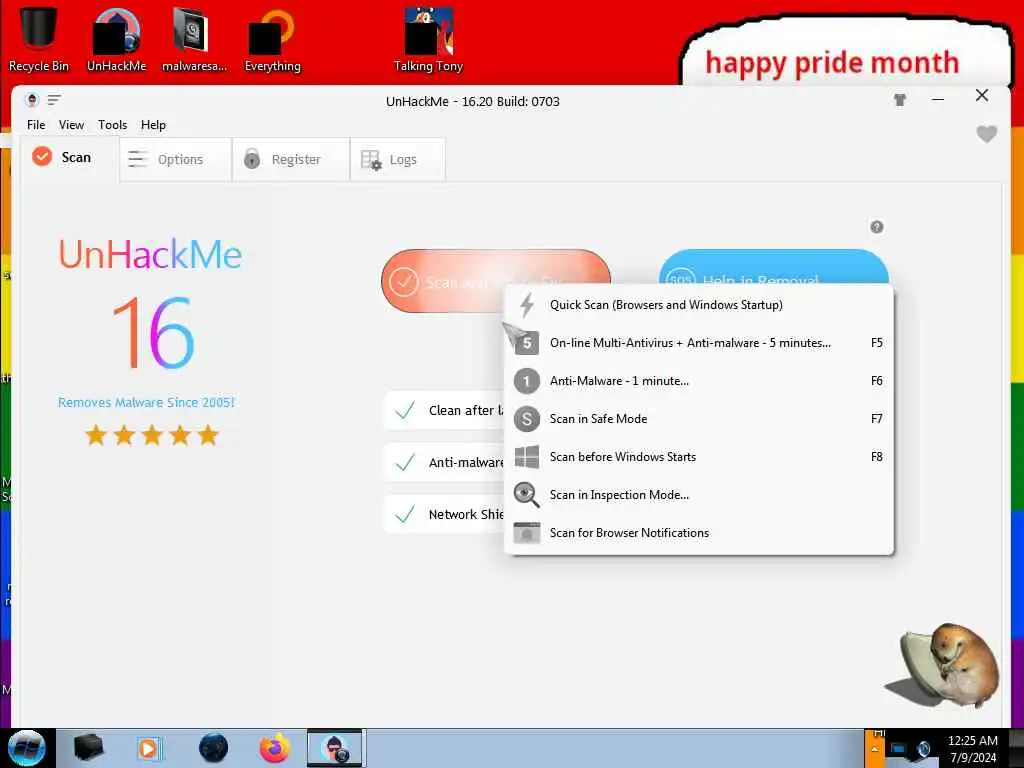Choose Scan before Windows Starts
The height and width of the screenshot is (768, 1024).
coord(699,456)
